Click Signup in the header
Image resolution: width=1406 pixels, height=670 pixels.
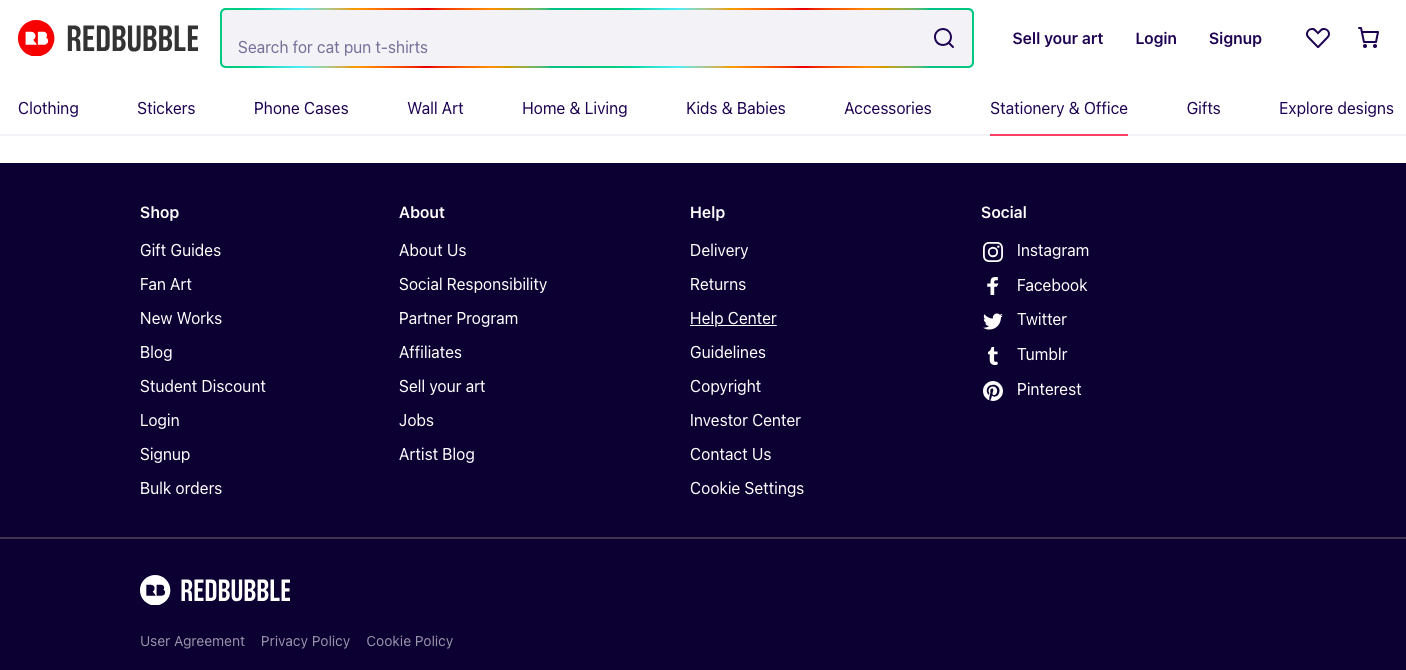(x=1235, y=38)
